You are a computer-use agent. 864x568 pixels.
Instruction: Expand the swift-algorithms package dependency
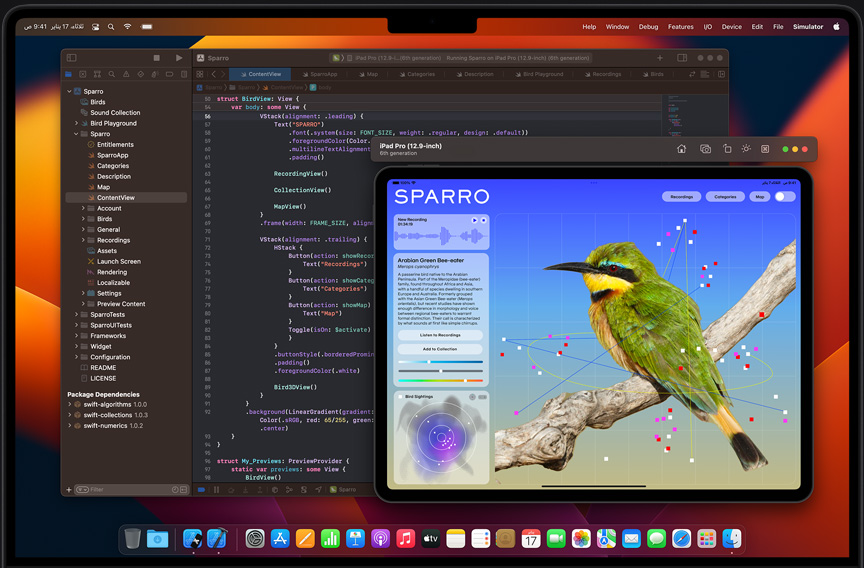(x=70, y=405)
